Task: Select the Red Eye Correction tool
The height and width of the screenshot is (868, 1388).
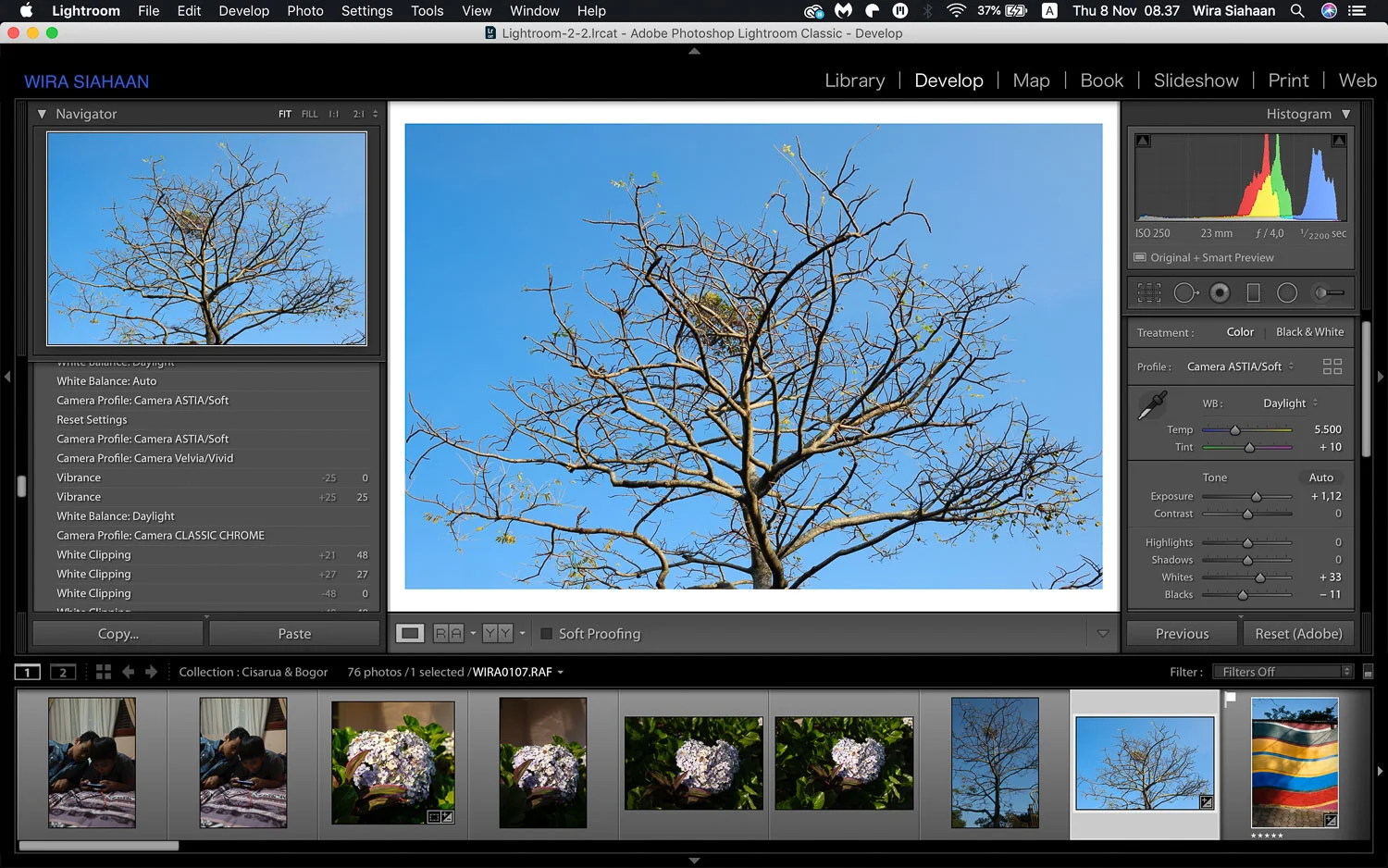Action: click(1220, 293)
